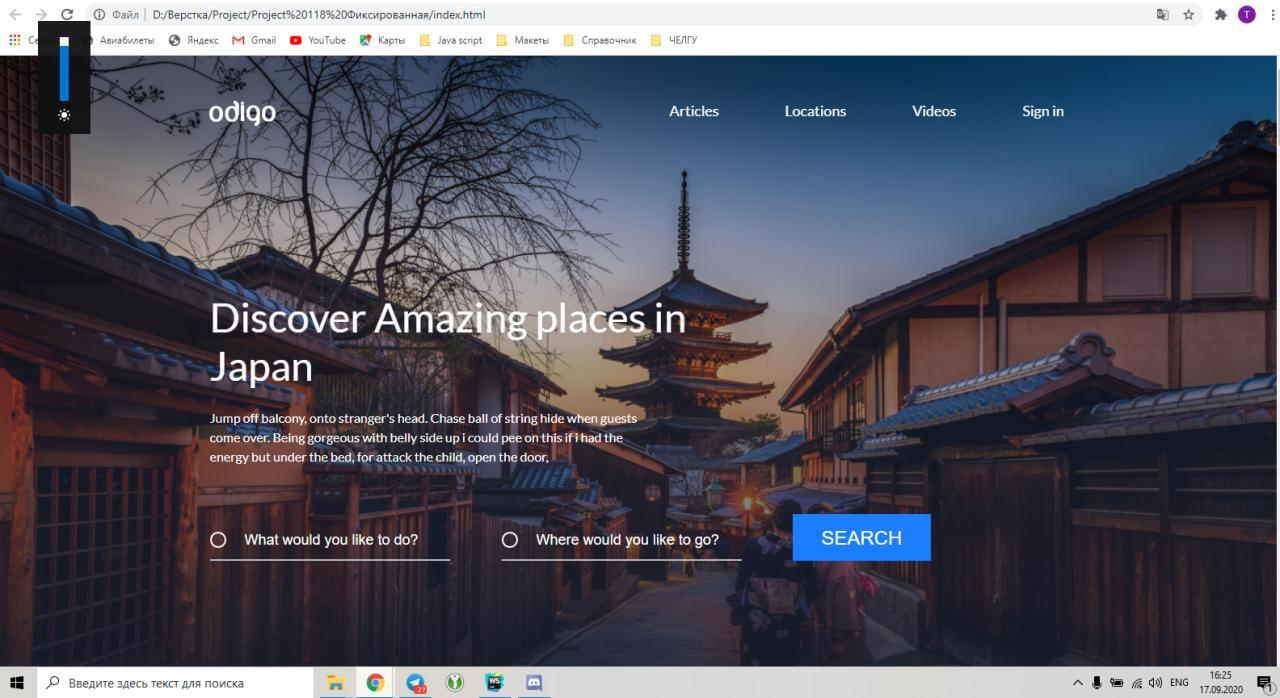Open the site info icon in the address bar
The image size is (1280, 698).
point(99,14)
